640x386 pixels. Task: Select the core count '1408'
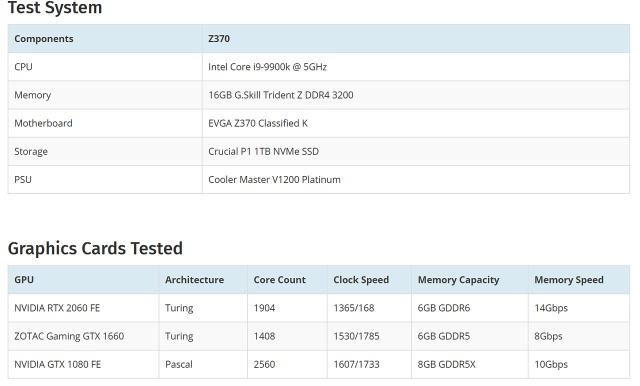[264, 336]
